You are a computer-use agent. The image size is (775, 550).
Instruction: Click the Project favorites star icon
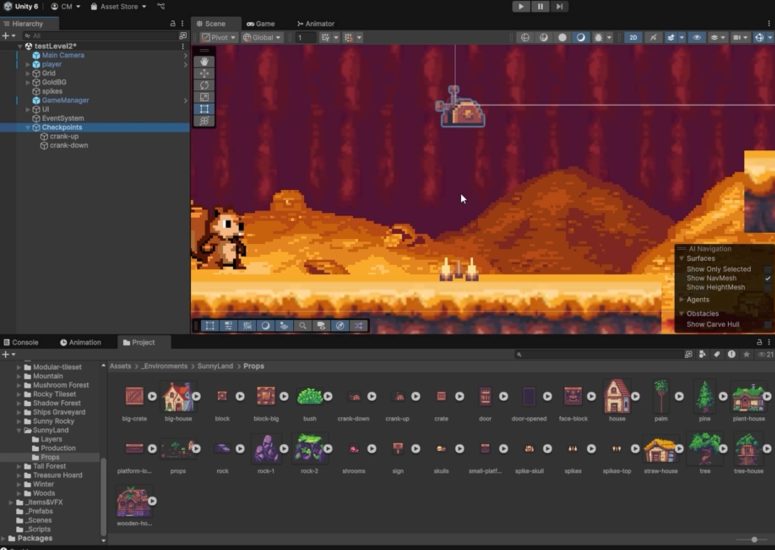tap(746, 354)
